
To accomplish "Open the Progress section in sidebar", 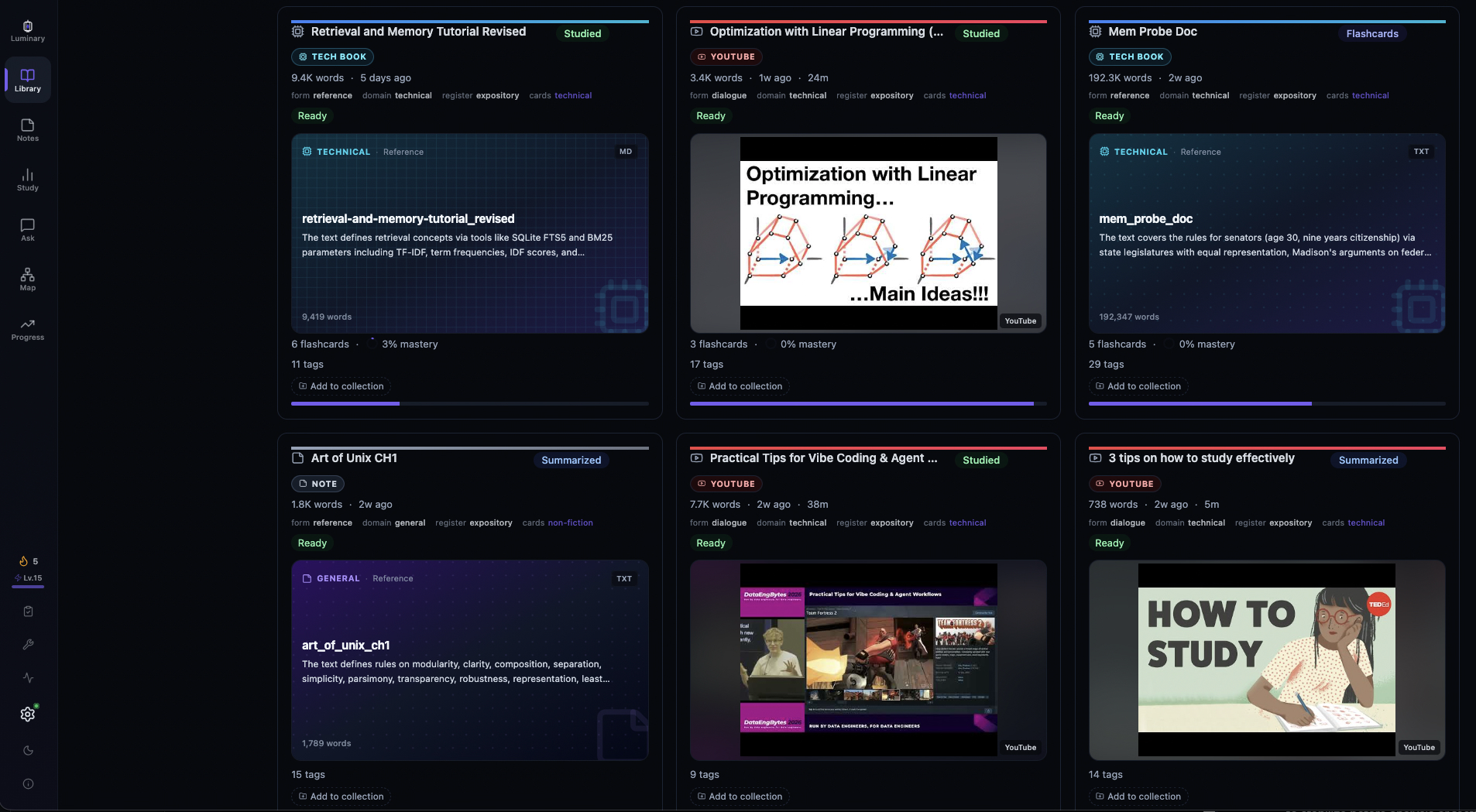I will click(28, 330).
